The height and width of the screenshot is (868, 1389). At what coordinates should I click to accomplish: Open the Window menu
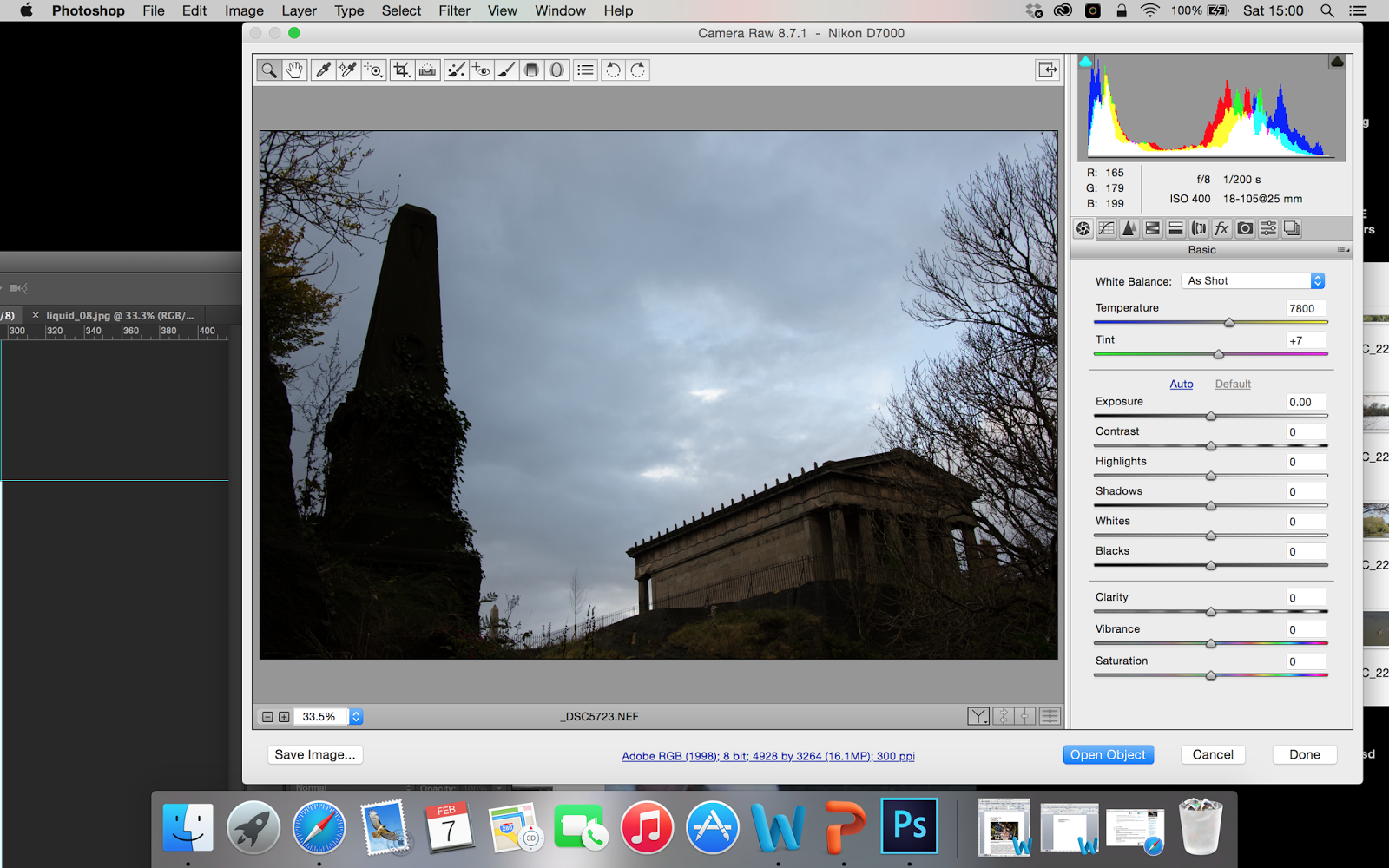point(559,10)
